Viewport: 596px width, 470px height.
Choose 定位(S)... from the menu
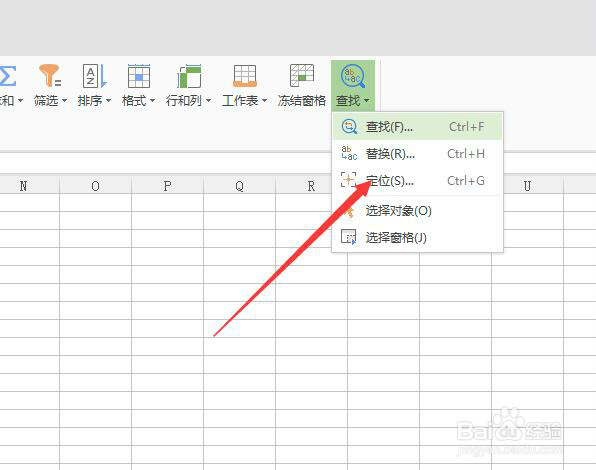pos(417,180)
